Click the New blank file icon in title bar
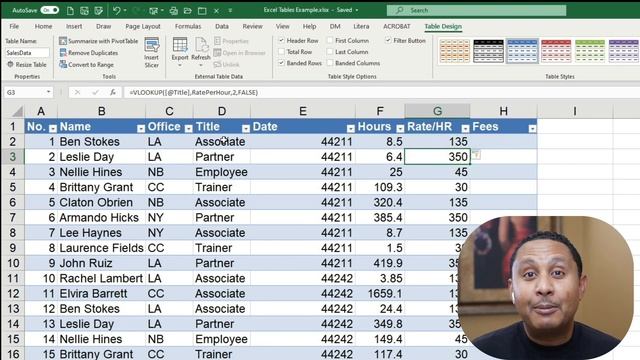This screenshot has width=640, height=360. [x=70, y=10]
